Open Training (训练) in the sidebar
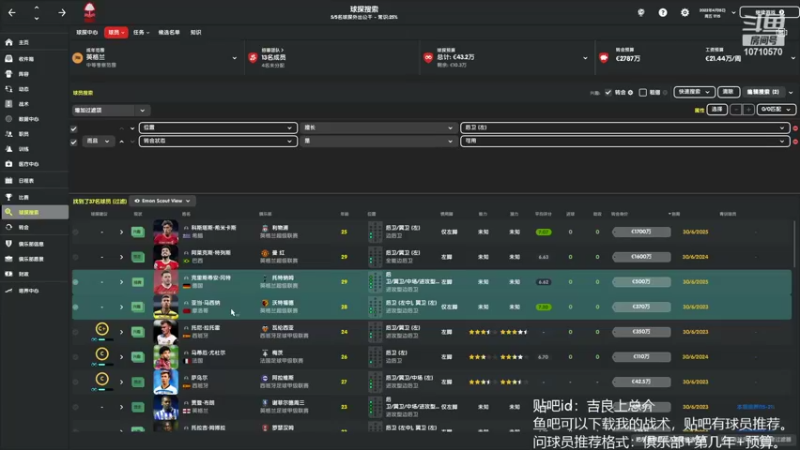This screenshot has height=450, width=800. click(34, 149)
